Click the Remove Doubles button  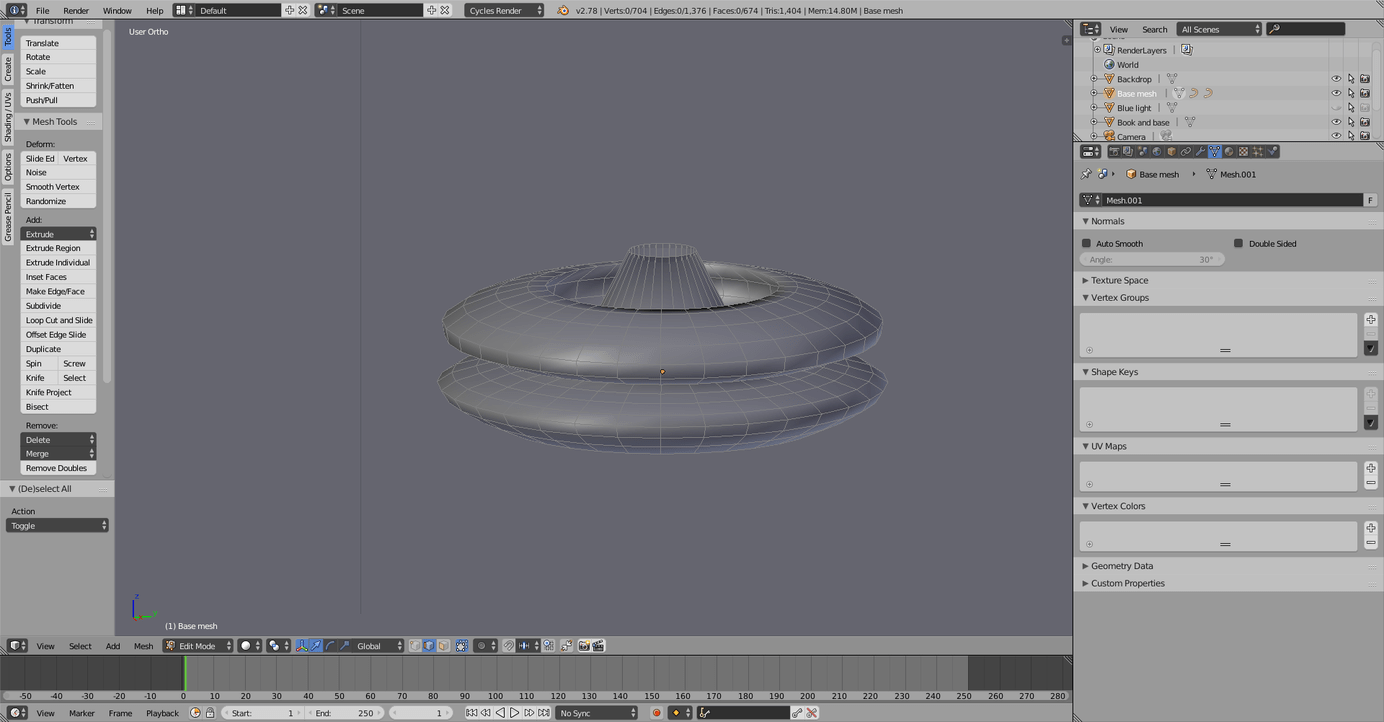pyautogui.click(x=56, y=467)
